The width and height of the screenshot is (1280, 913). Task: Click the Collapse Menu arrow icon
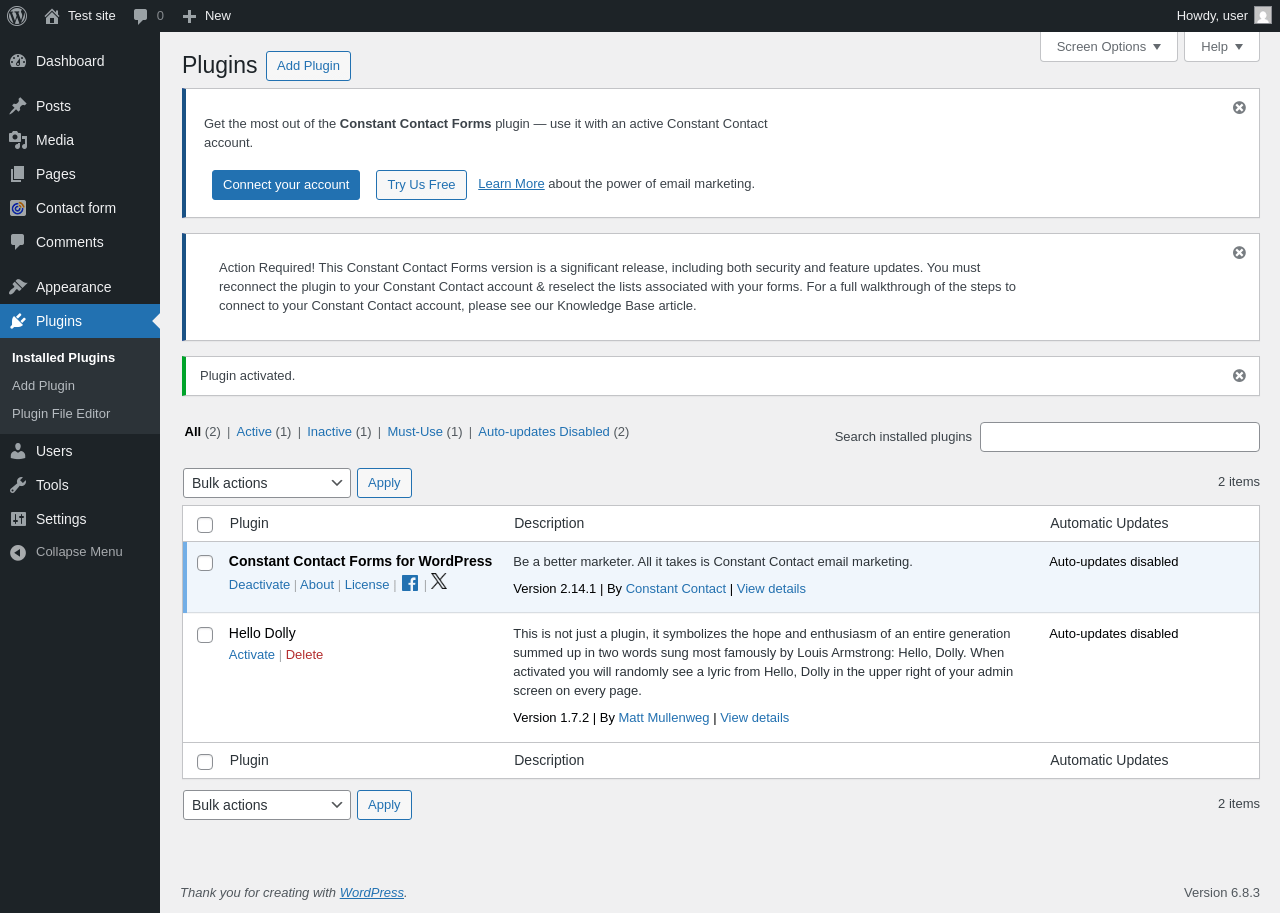pyautogui.click(x=18, y=552)
